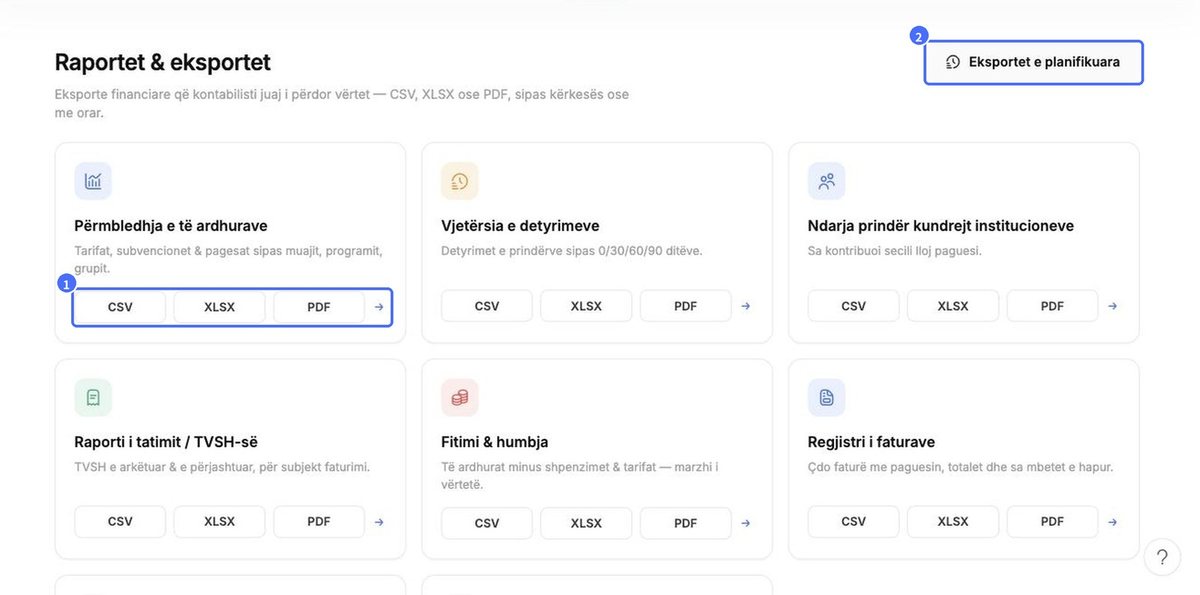Click the Regjistri i faturave document icon

(827, 397)
